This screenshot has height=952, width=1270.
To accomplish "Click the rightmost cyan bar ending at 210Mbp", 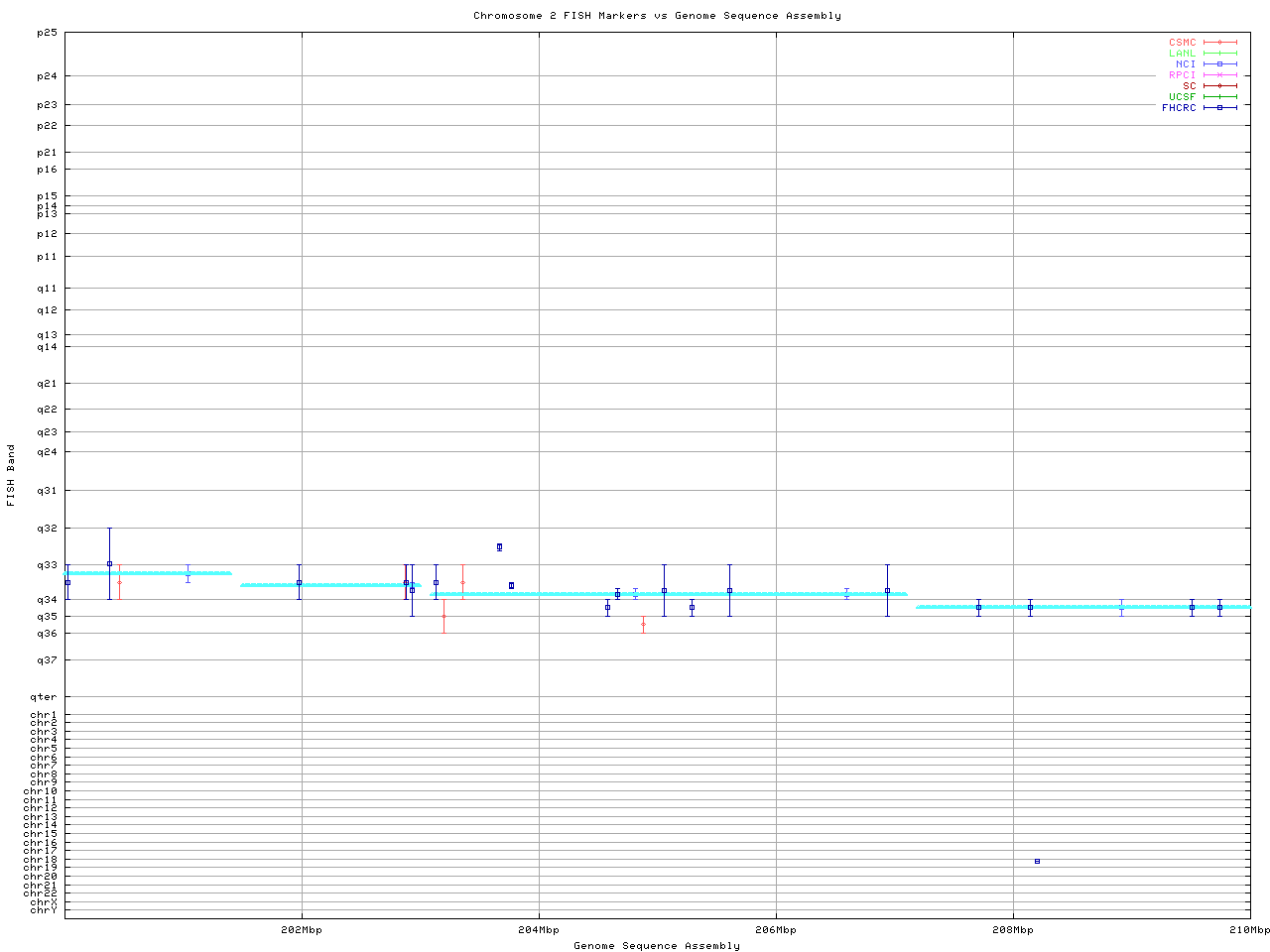I will [1083, 606].
